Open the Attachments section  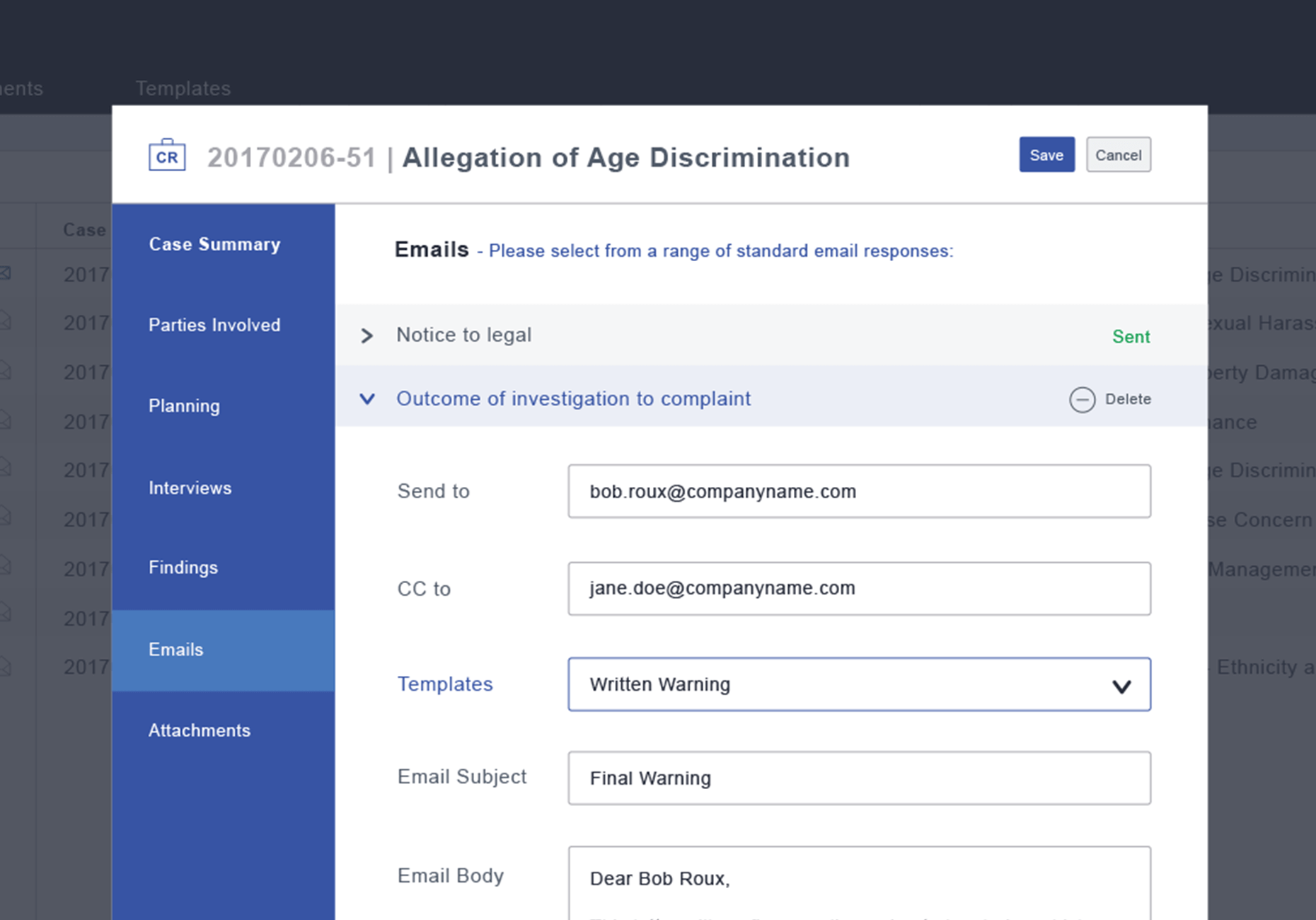pos(200,730)
